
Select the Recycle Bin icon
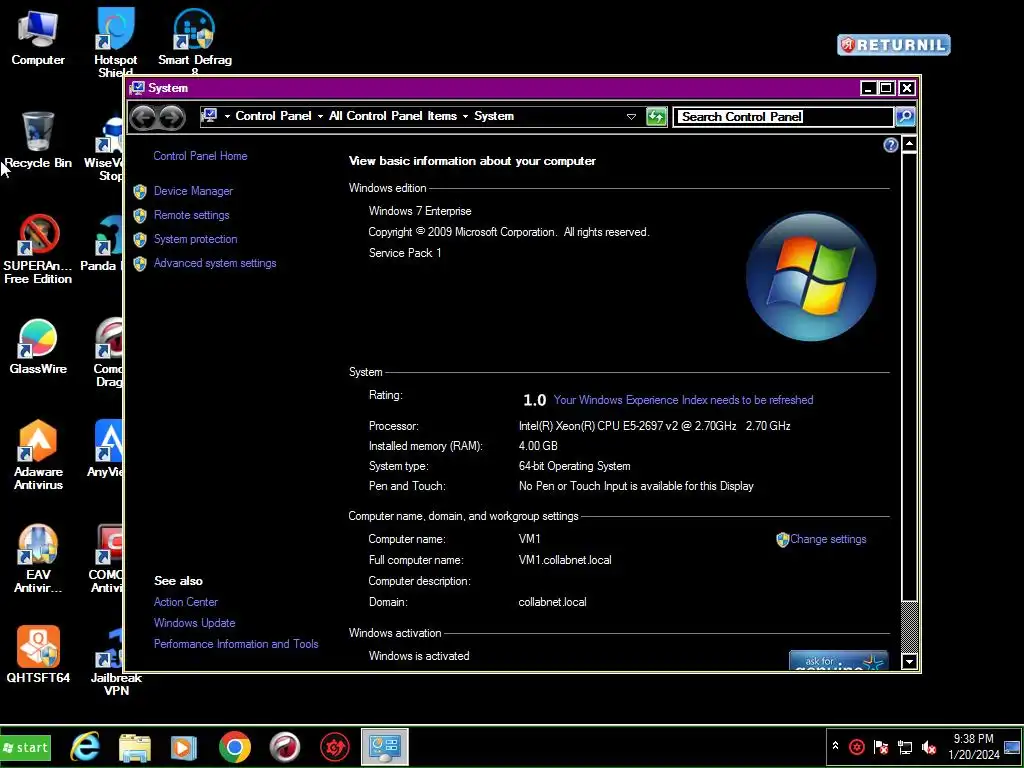(x=38, y=140)
